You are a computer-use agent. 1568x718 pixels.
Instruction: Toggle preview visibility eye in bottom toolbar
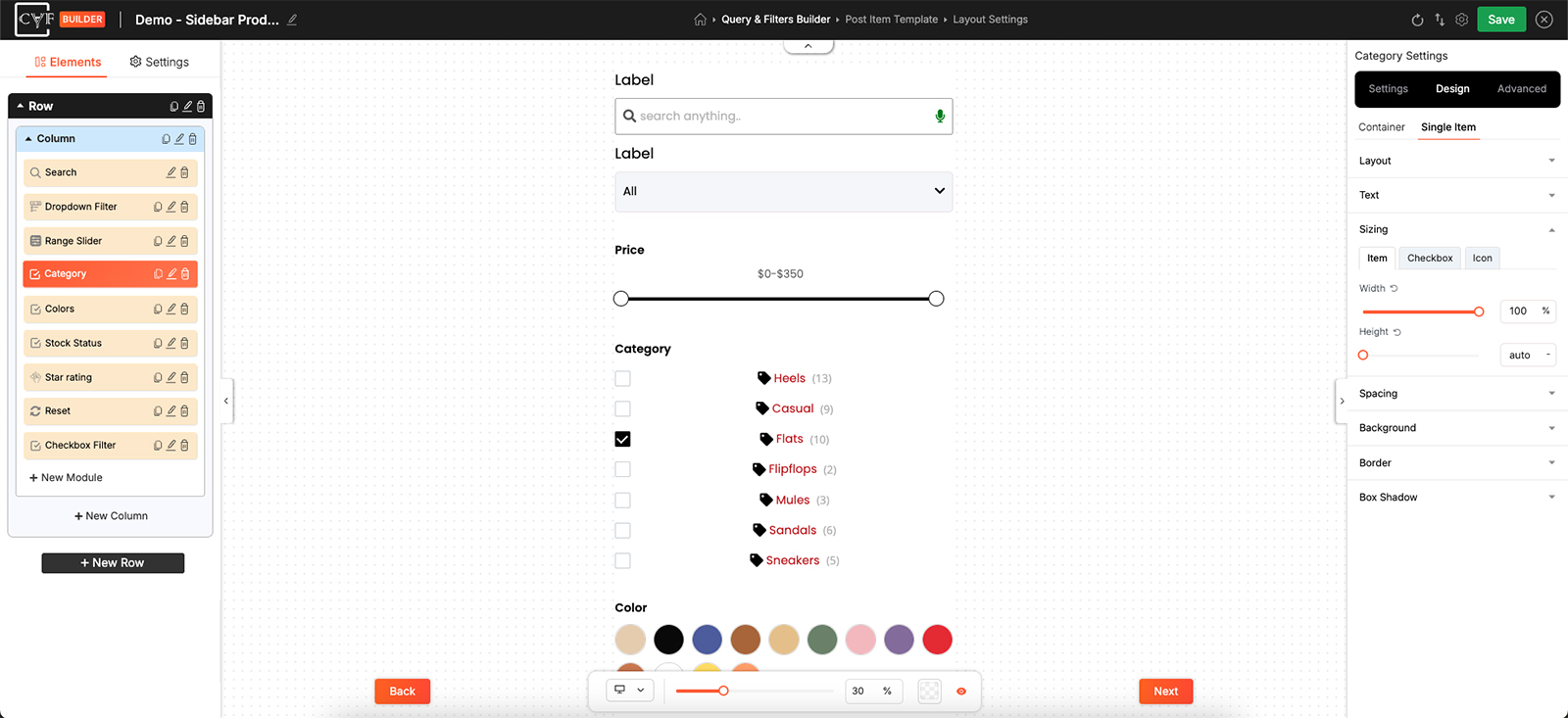[x=961, y=692]
